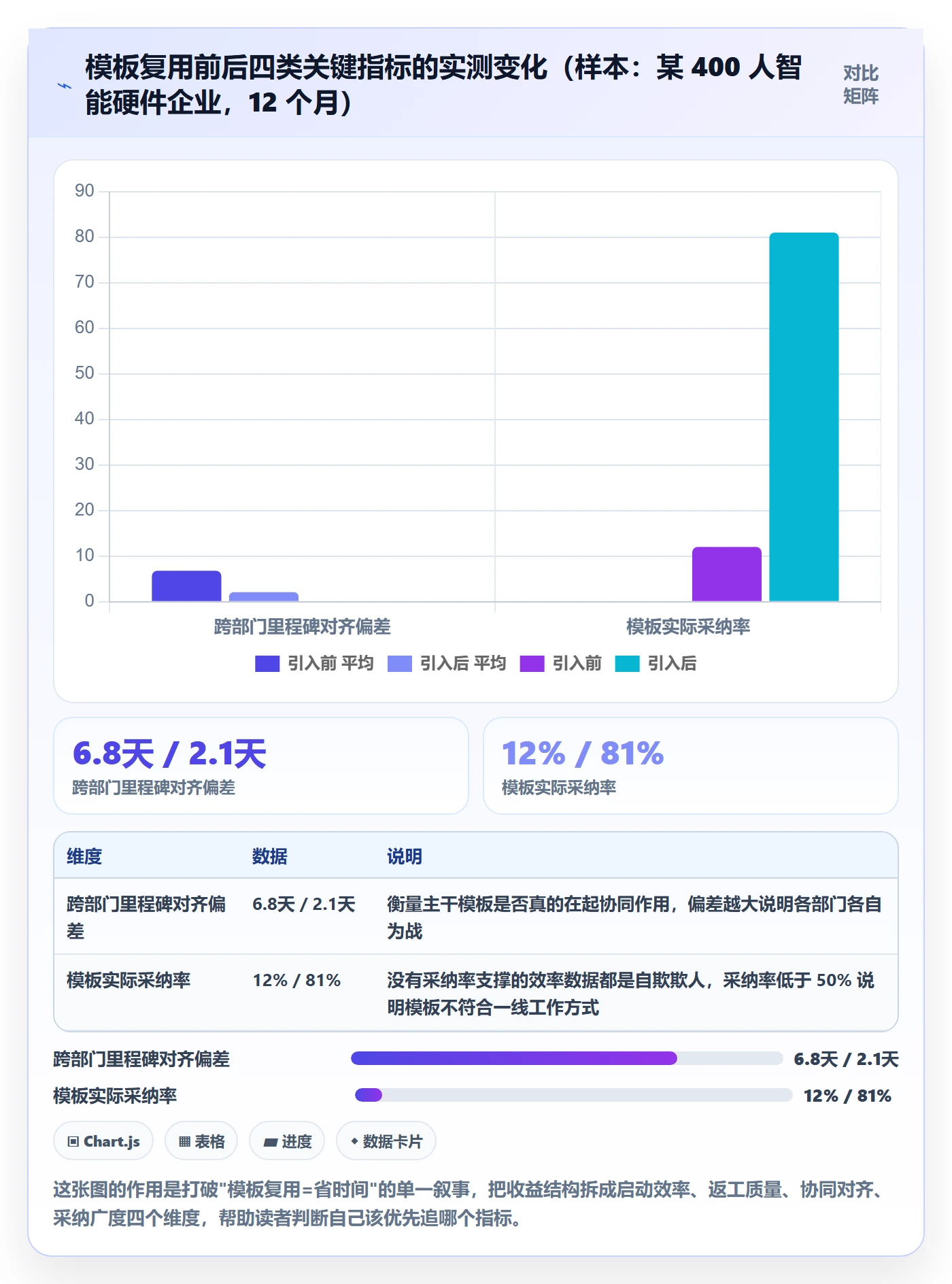Image resolution: width=952 pixels, height=1284 pixels.
Task: Click the chart x-axis label 模板实际采纳率
Action: coord(688,627)
